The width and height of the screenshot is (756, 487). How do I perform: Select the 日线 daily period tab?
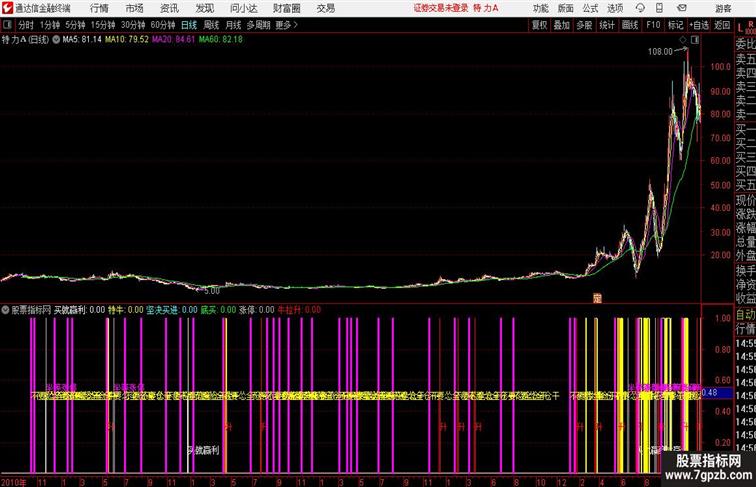pyautogui.click(x=189, y=25)
